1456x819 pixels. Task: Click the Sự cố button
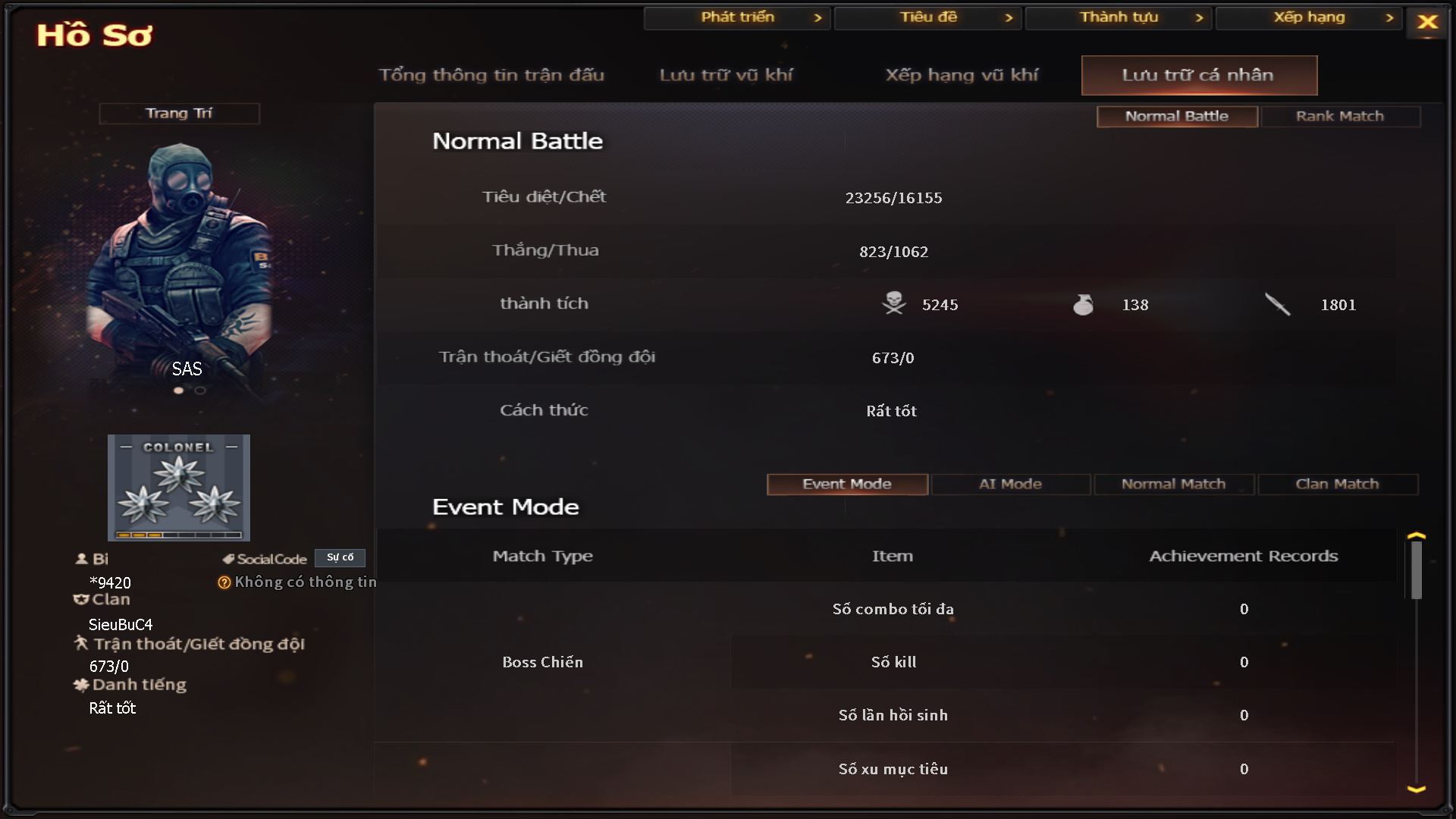pos(340,557)
